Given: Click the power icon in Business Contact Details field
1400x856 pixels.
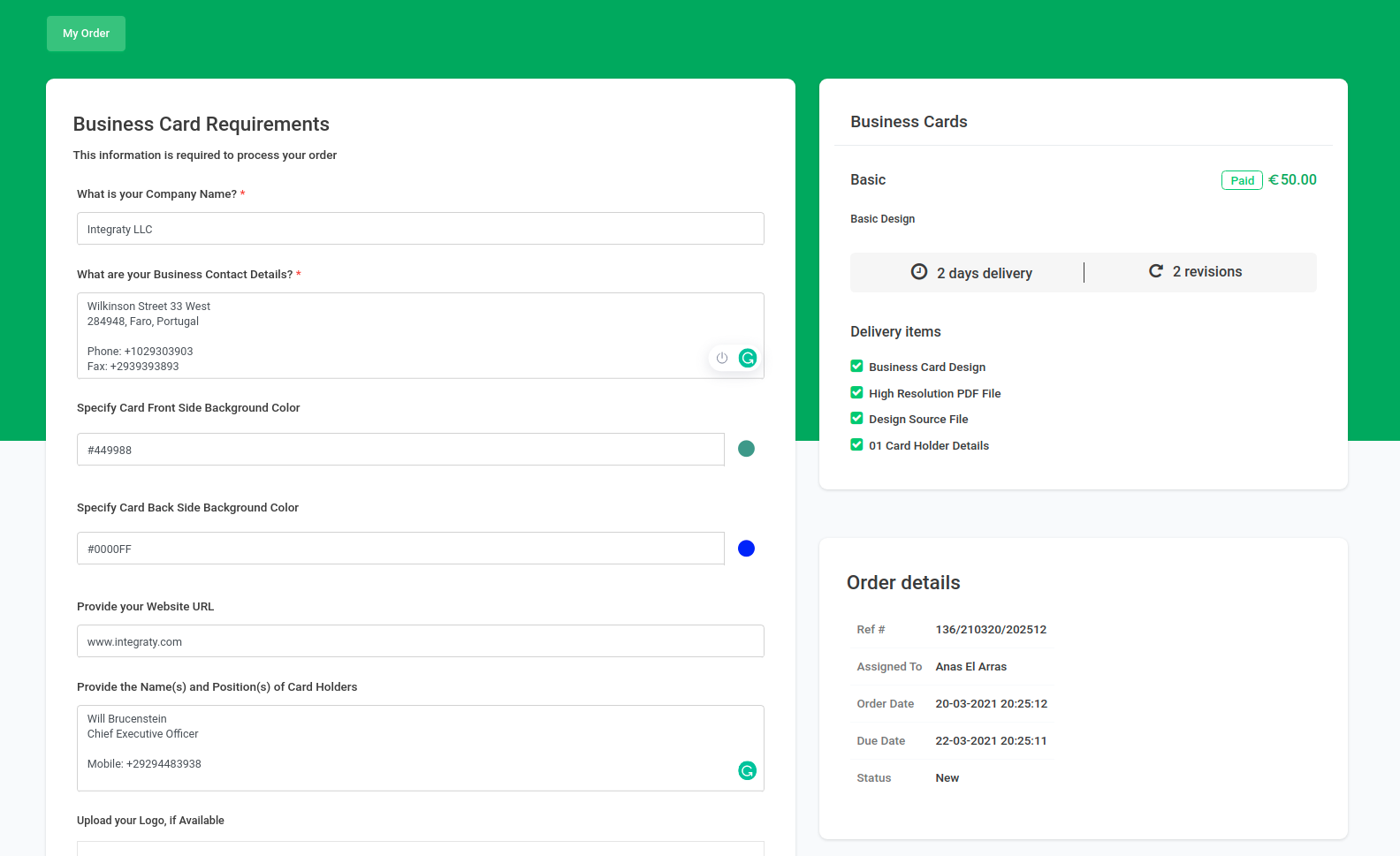Looking at the screenshot, I should click(722, 358).
